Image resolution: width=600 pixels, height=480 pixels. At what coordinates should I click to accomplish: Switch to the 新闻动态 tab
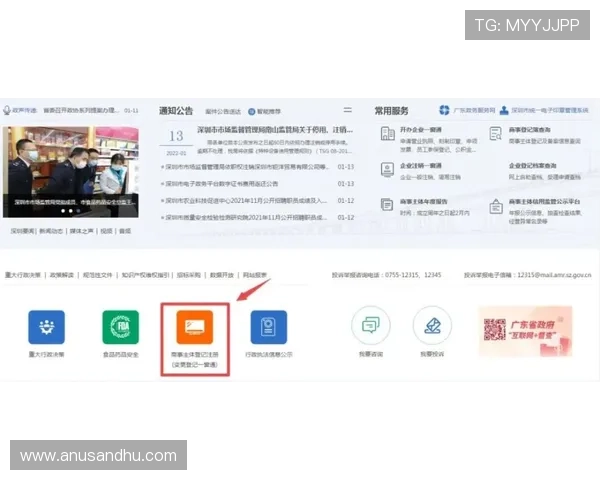(51, 231)
